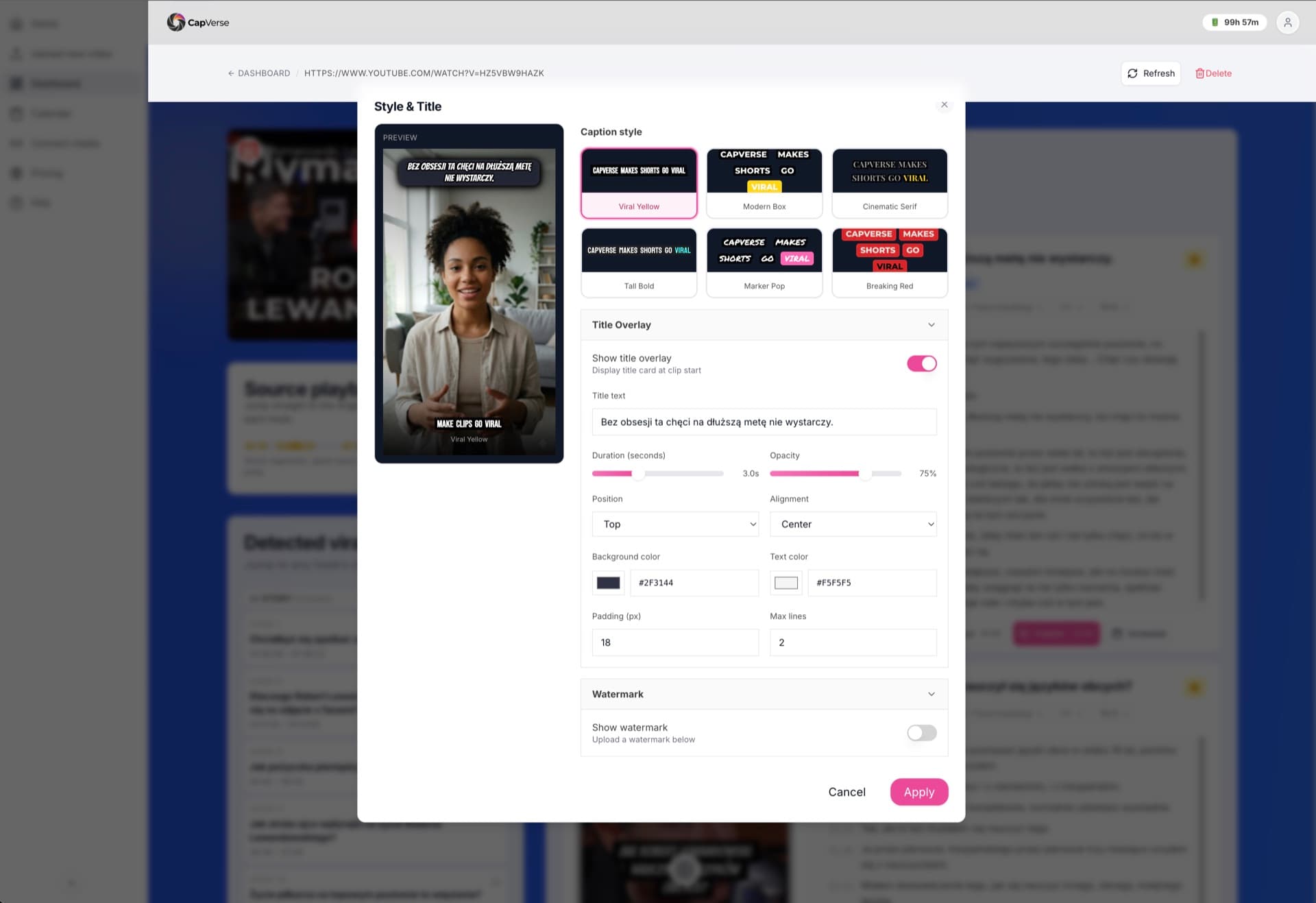Collapse the Watermark section chevron
This screenshot has height=903, width=1316.
(931, 694)
